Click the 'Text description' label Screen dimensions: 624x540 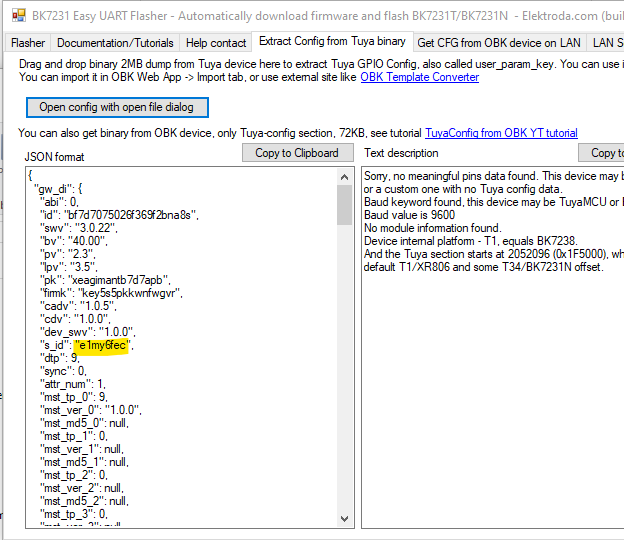[x=401, y=153]
